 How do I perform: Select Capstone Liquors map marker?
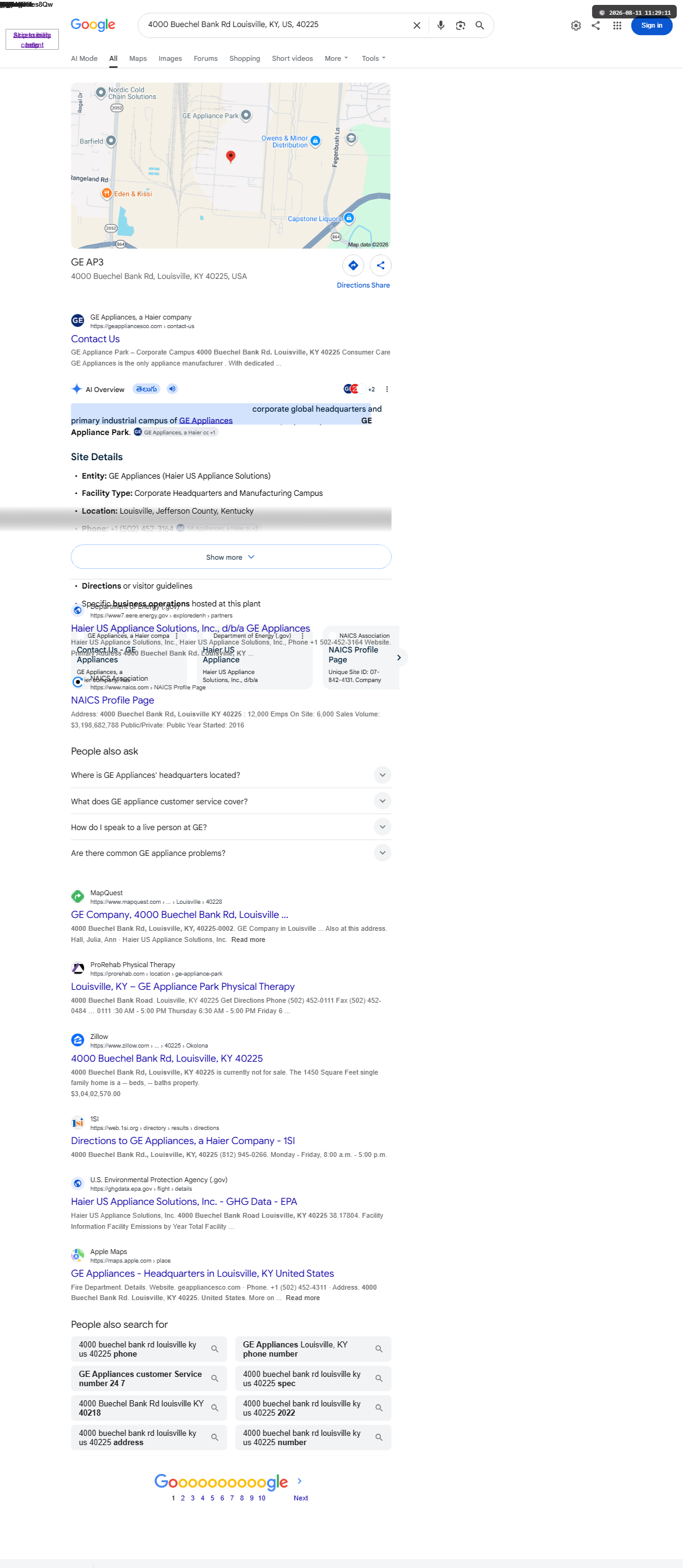click(x=349, y=218)
